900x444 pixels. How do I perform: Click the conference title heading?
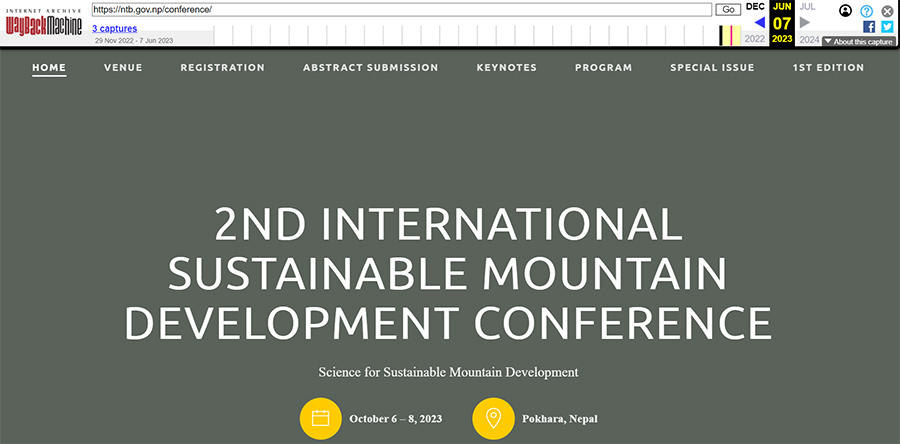pyautogui.click(x=448, y=273)
